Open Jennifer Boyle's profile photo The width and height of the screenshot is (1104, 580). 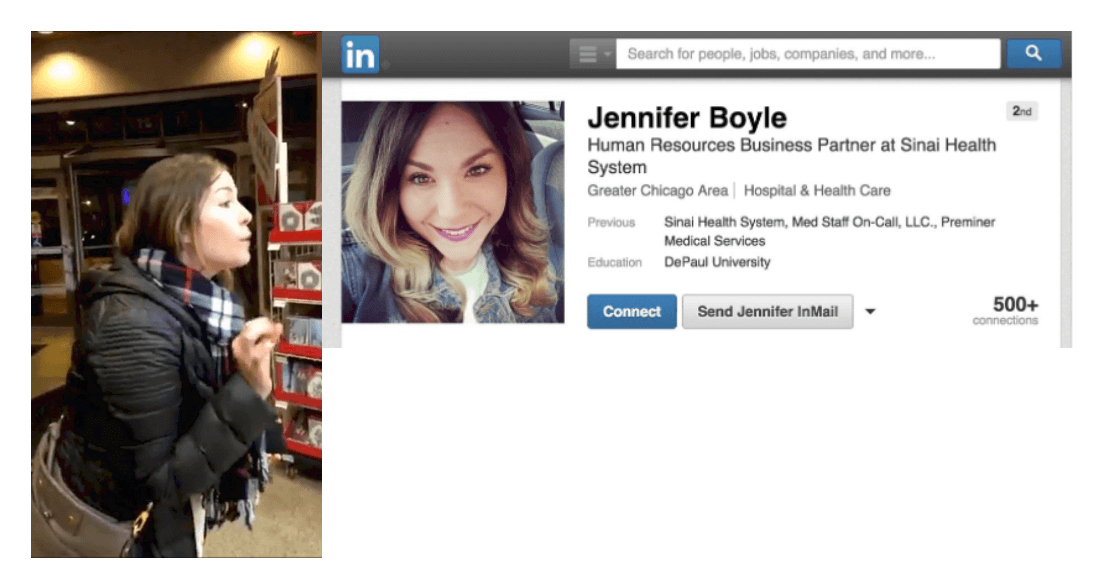pos(453,212)
